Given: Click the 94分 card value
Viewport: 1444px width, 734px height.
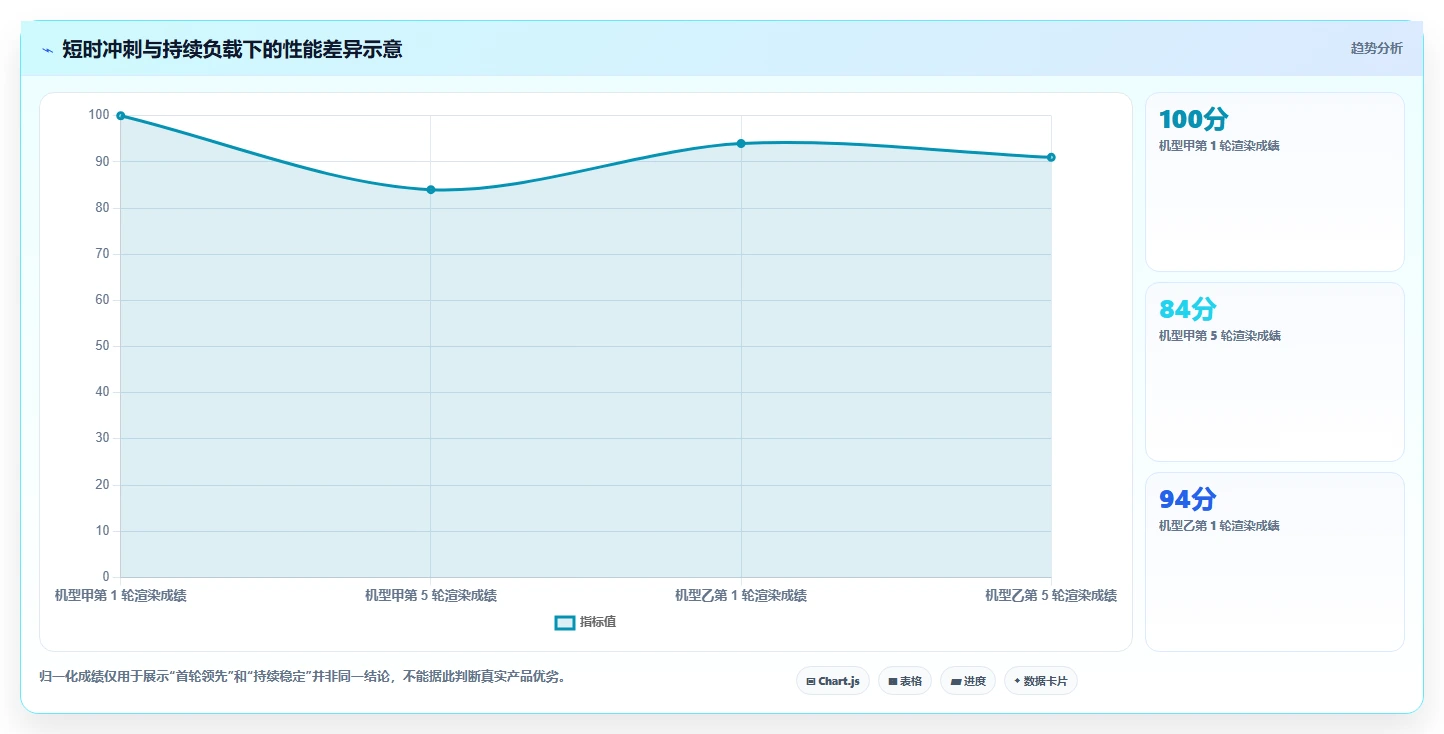Looking at the screenshot, I should coord(1188,500).
